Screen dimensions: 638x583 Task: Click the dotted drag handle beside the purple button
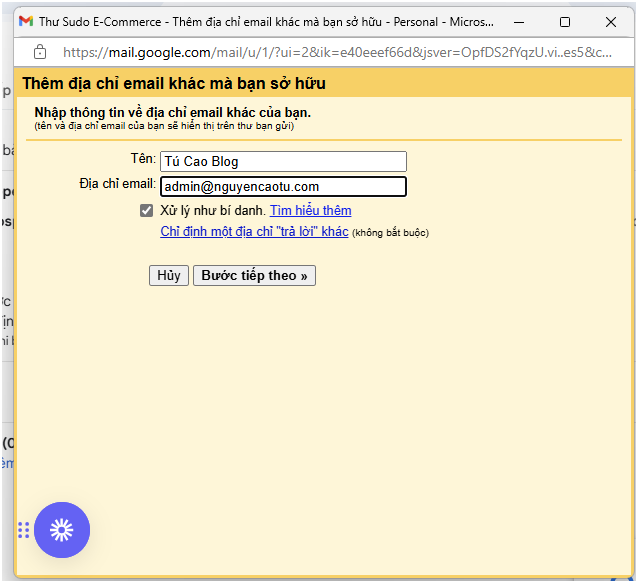23,530
